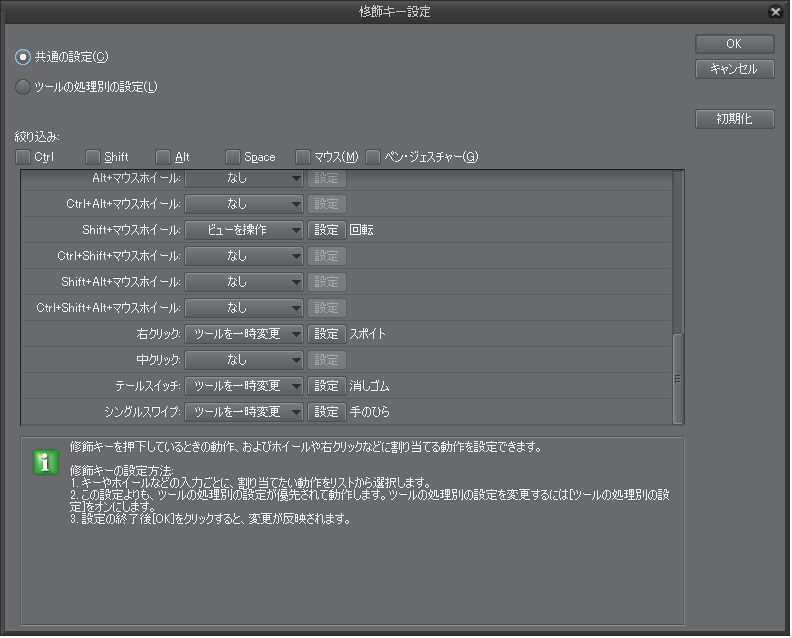Click 設定 button for シングルスワイプ
This screenshot has height=638, width=792.
pos(326,412)
